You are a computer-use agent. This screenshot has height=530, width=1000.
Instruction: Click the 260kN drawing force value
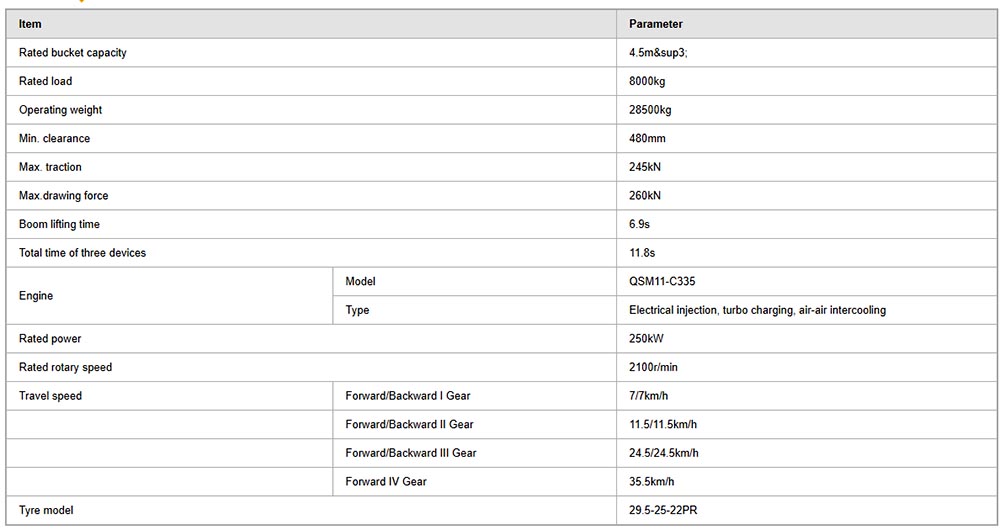click(645, 196)
